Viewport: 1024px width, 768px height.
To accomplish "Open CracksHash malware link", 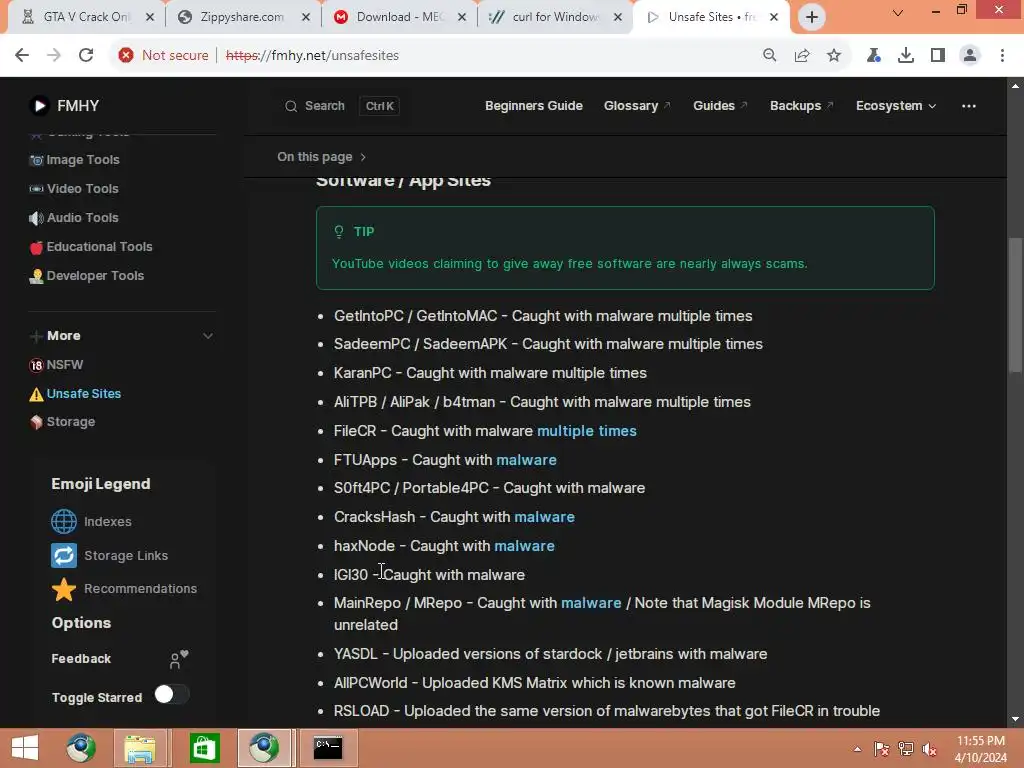I will [544, 517].
